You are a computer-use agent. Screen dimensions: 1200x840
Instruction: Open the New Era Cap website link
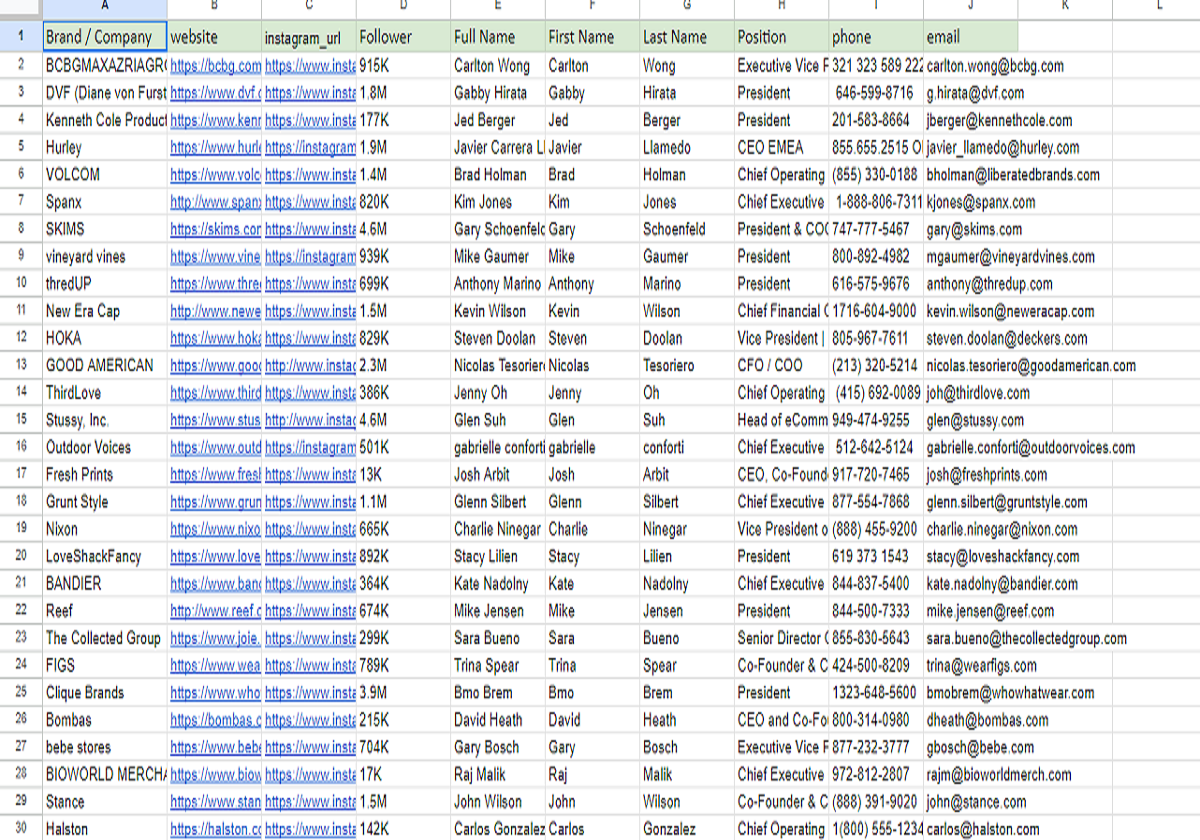(x=216, y=311)
